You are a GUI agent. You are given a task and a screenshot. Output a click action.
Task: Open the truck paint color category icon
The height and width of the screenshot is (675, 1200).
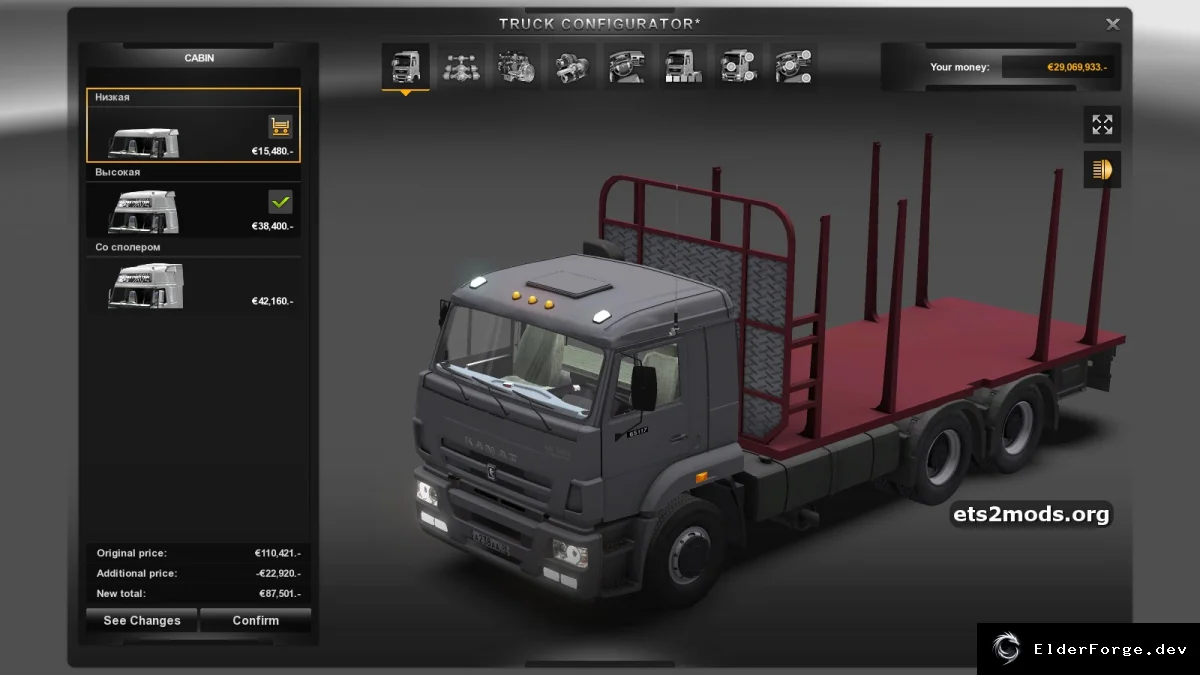[x=683, y=67]
